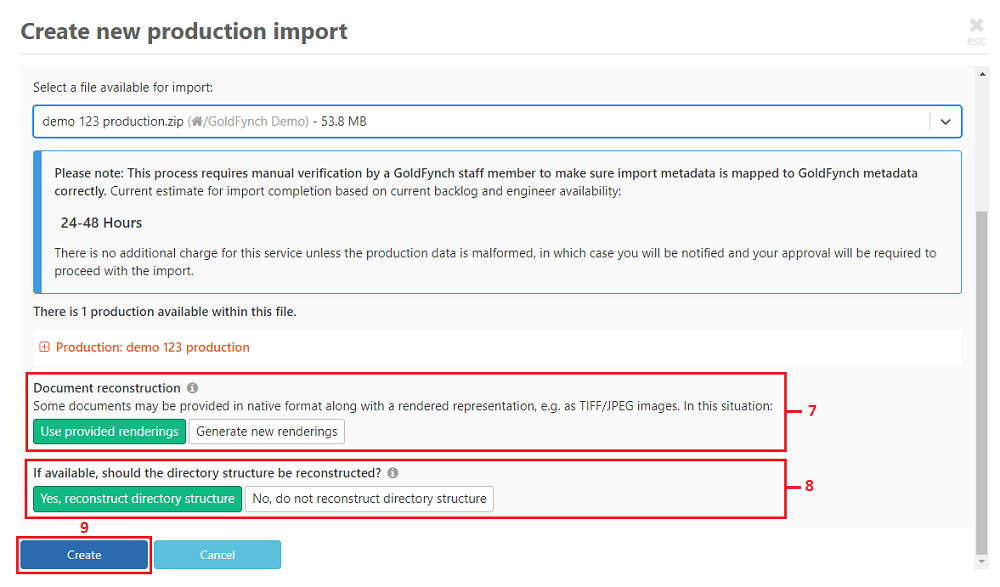The height and width of the screenshot is (587, 1000).
Task: Click the Document reconstruction info icon
Action: 192,388
